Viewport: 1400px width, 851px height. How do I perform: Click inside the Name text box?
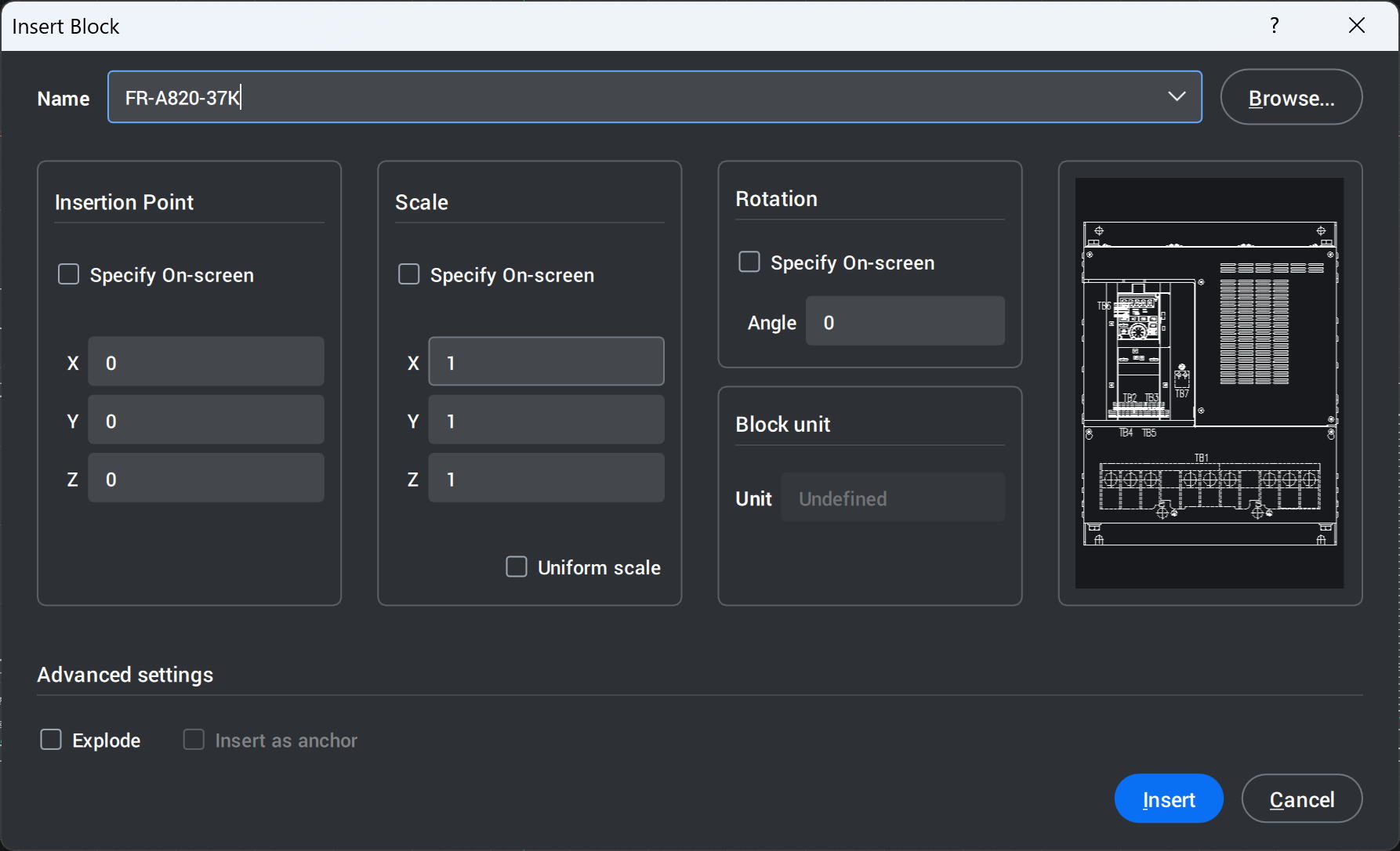click(x=627, y=97)
